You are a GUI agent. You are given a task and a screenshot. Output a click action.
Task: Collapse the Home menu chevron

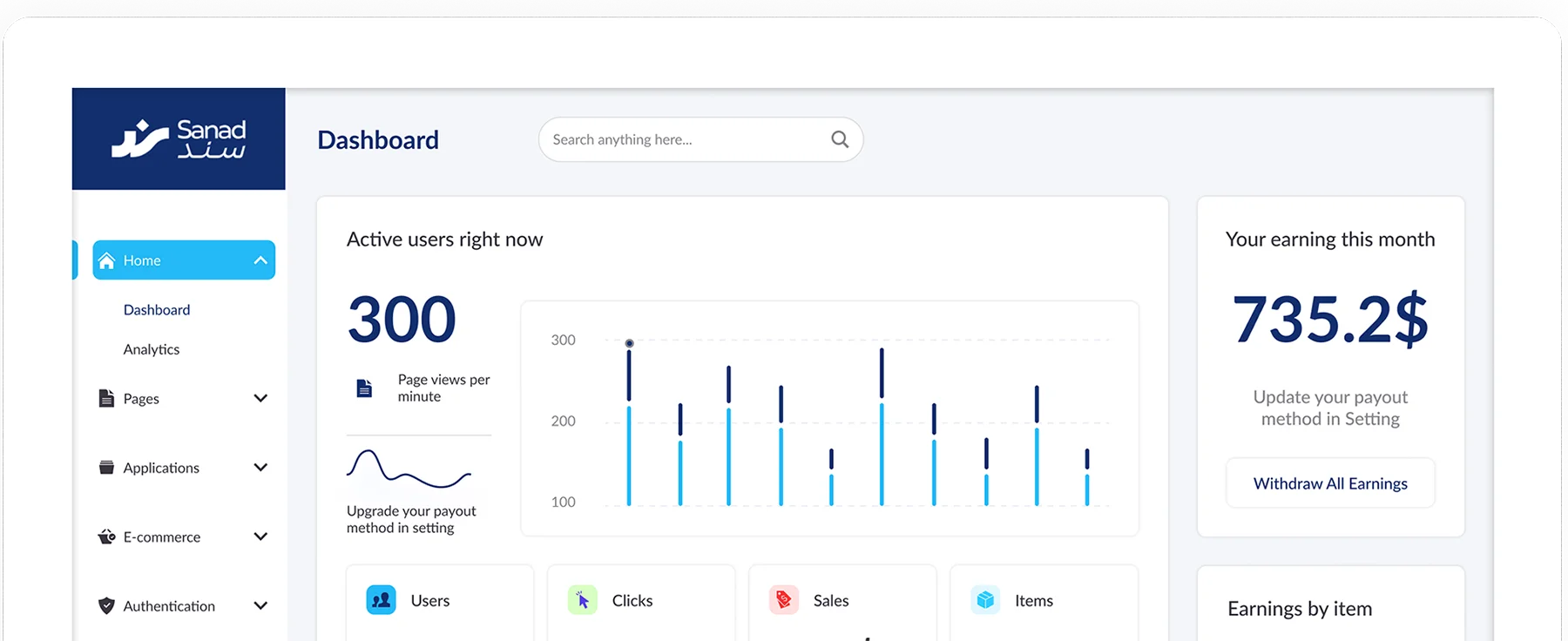[260, 260]
